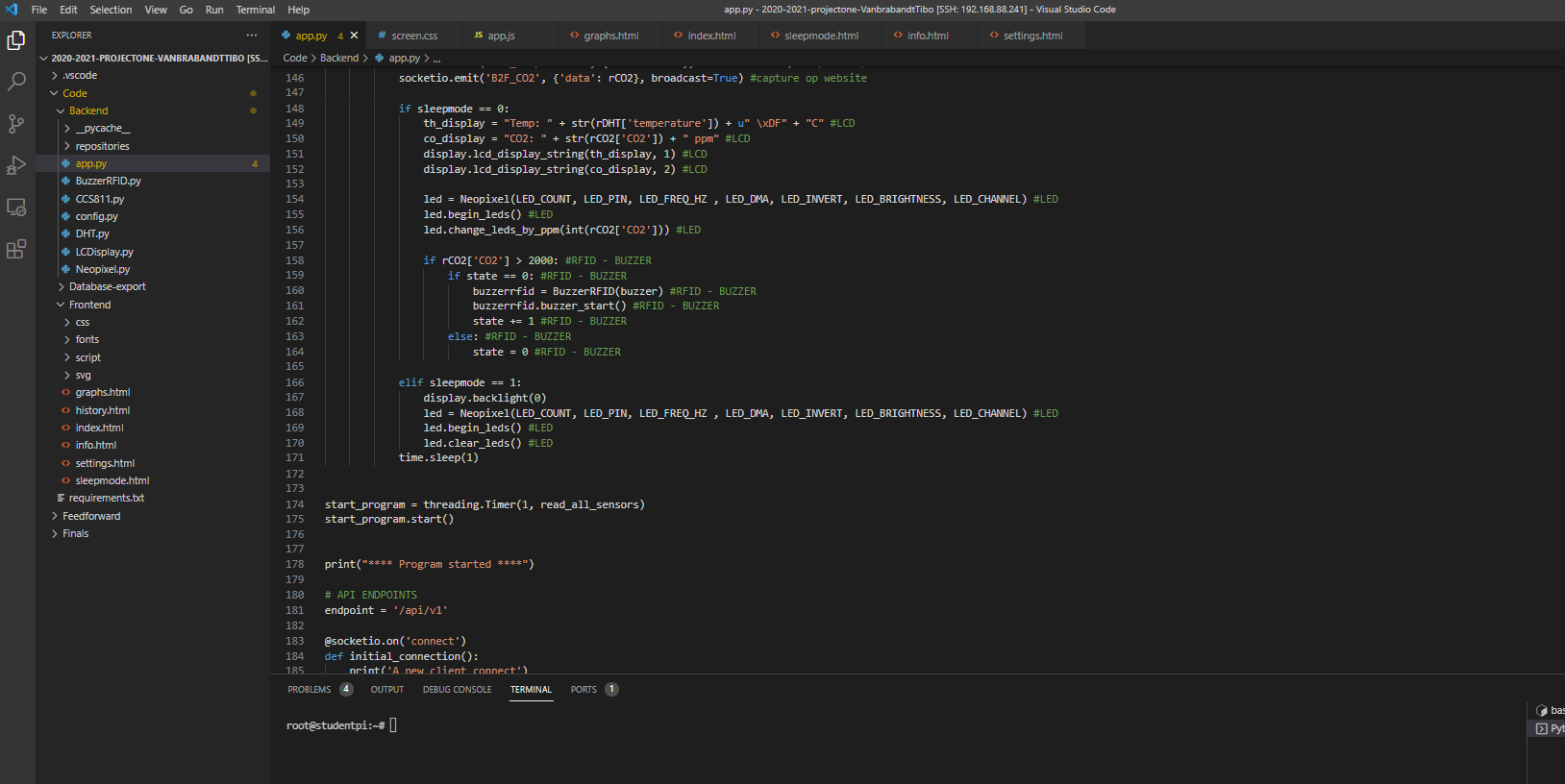
Task: Switch to the index.html editor tab
Action: (x=711, y=36)
